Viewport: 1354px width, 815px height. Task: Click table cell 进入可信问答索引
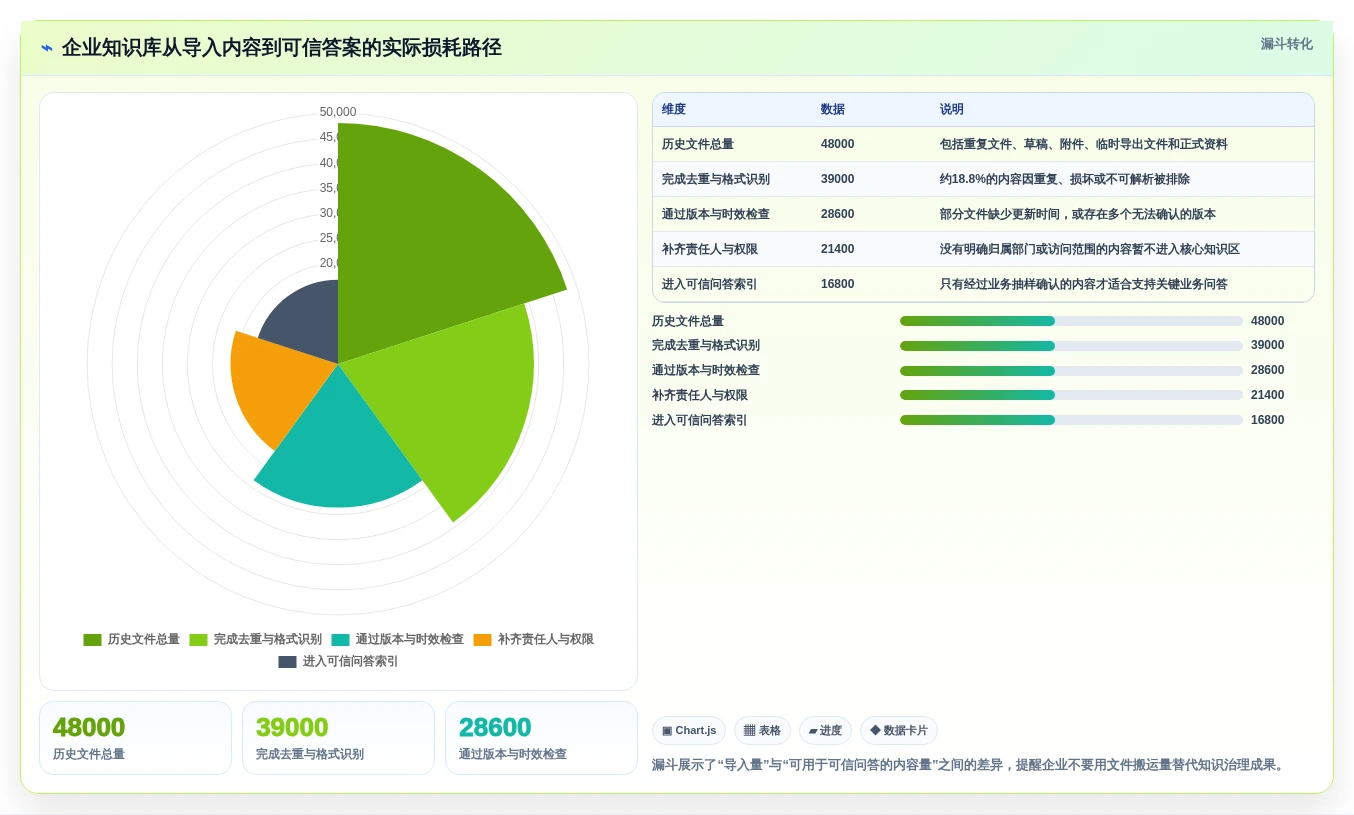click(x=710, y=285)
